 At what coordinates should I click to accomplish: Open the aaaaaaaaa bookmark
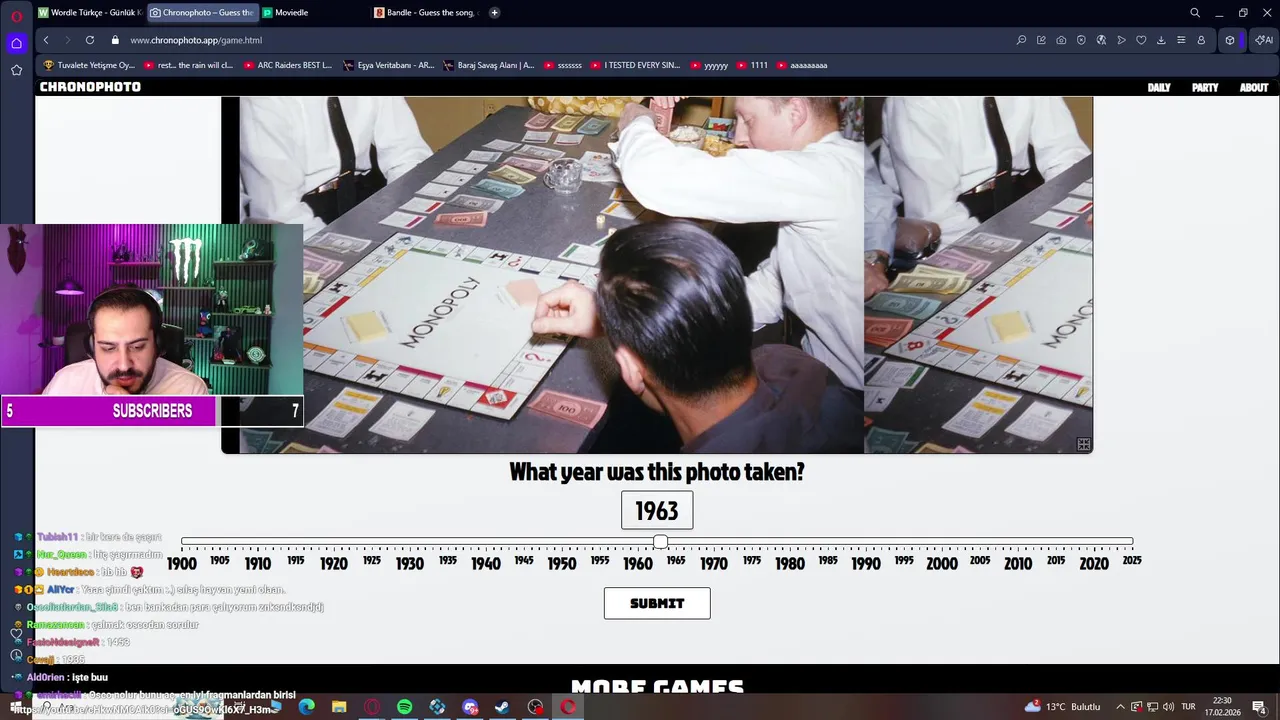[802, 65]
